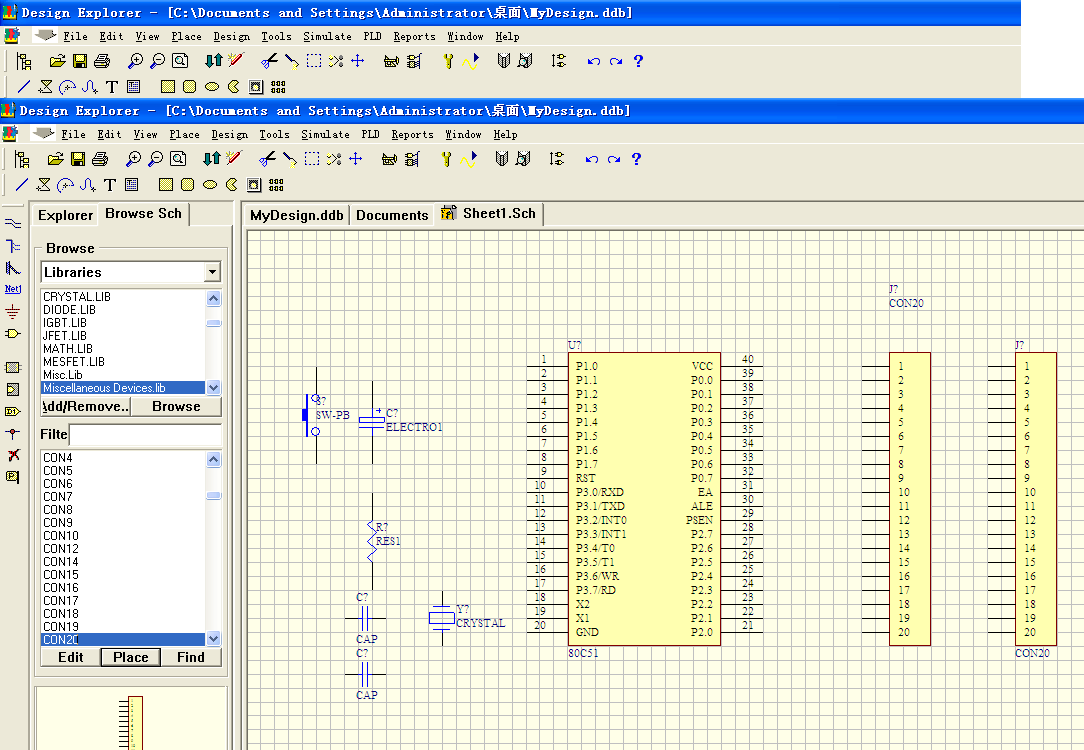The image size is (1084, 750).
Task: Select CON12 in the component list
Action: (x=61, y=549)
